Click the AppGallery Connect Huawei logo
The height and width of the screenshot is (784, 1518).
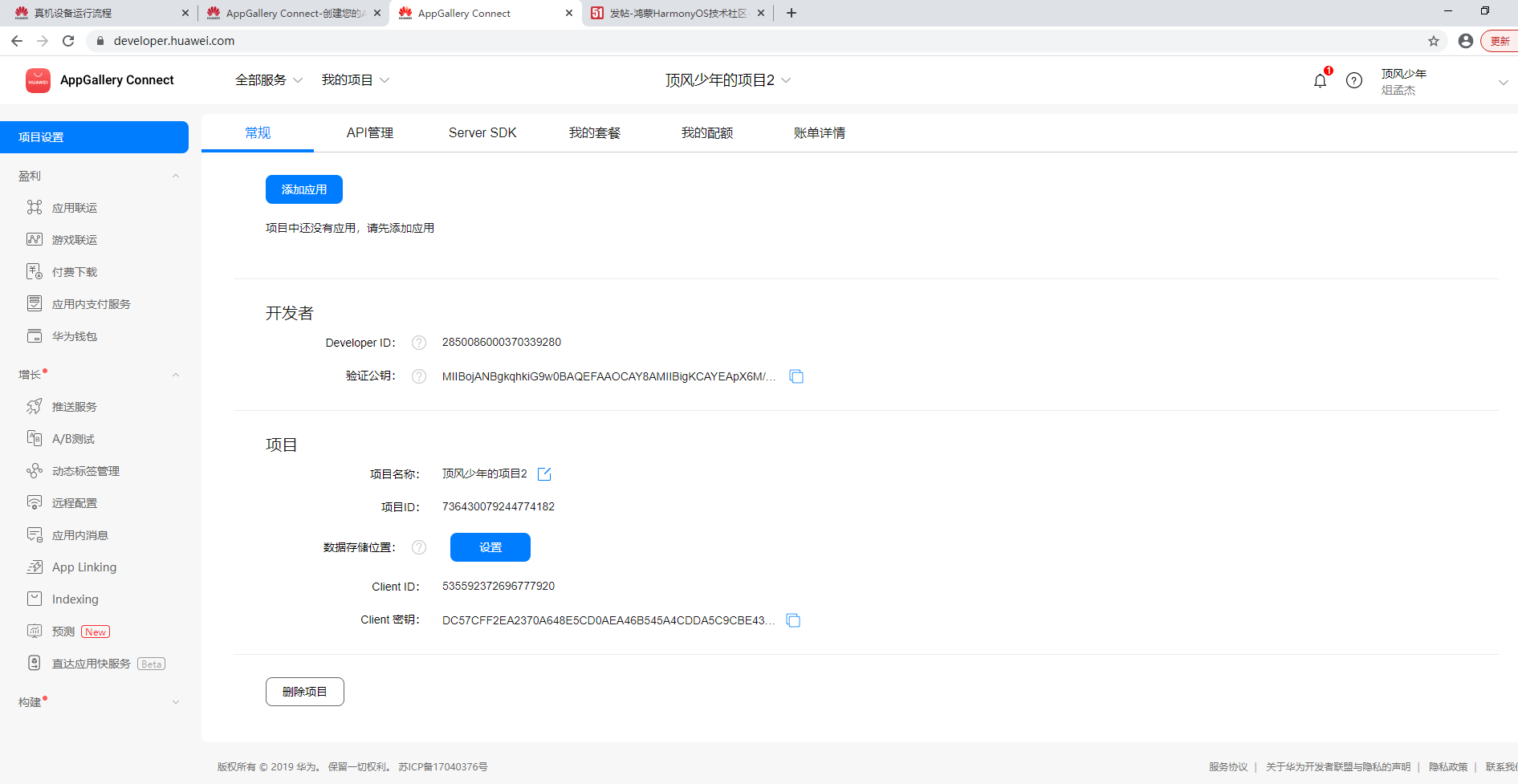[x=39, y=80]
